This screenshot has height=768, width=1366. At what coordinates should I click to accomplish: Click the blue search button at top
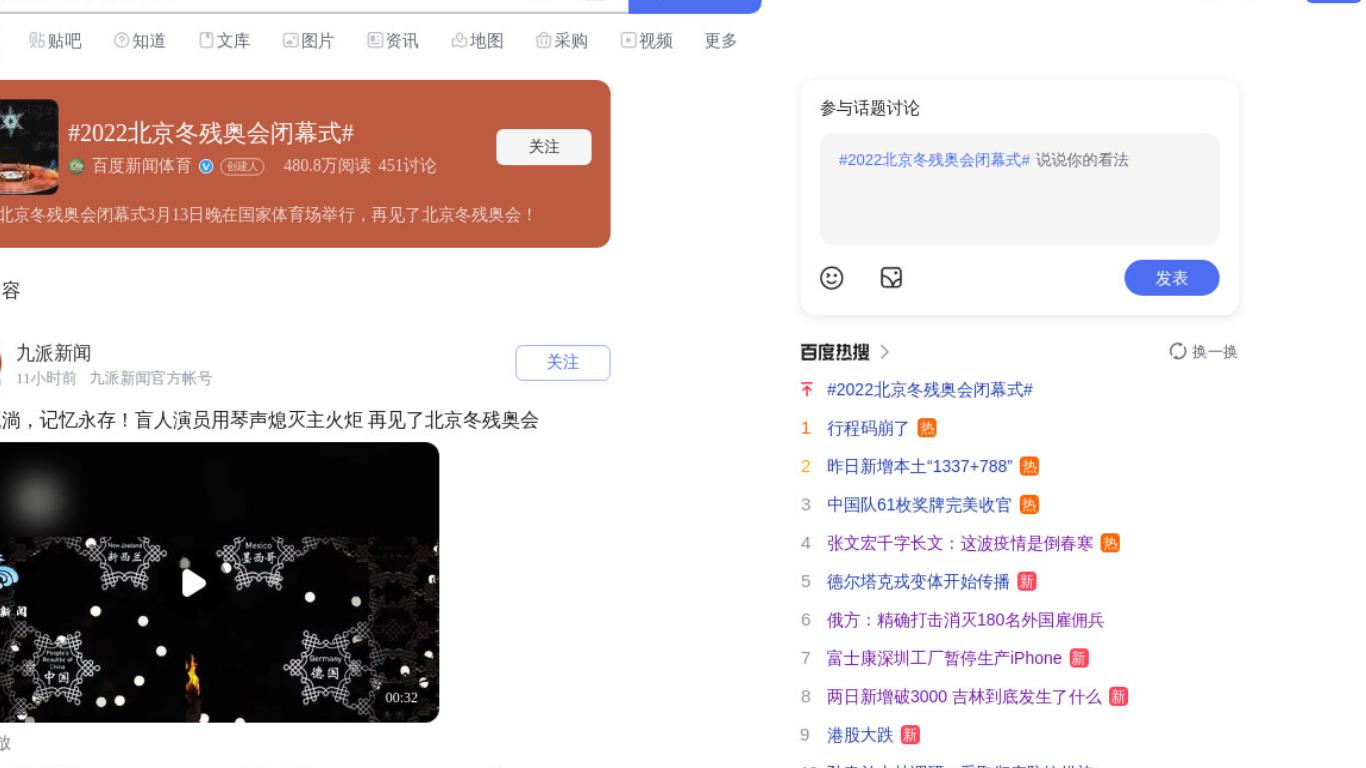[x=695, y=6]
